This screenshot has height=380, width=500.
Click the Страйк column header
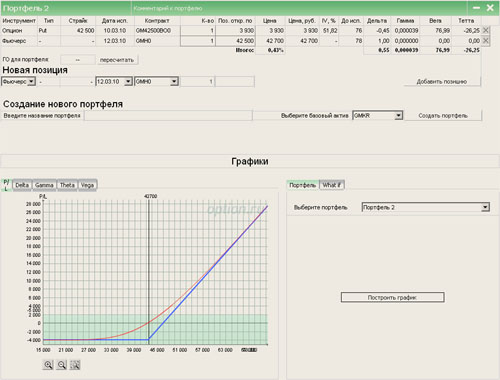click(x=78, y=21)
